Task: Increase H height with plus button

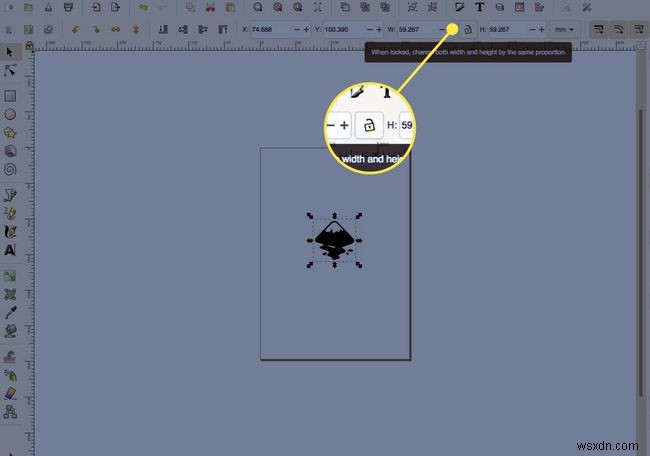Action: point(541,29)
